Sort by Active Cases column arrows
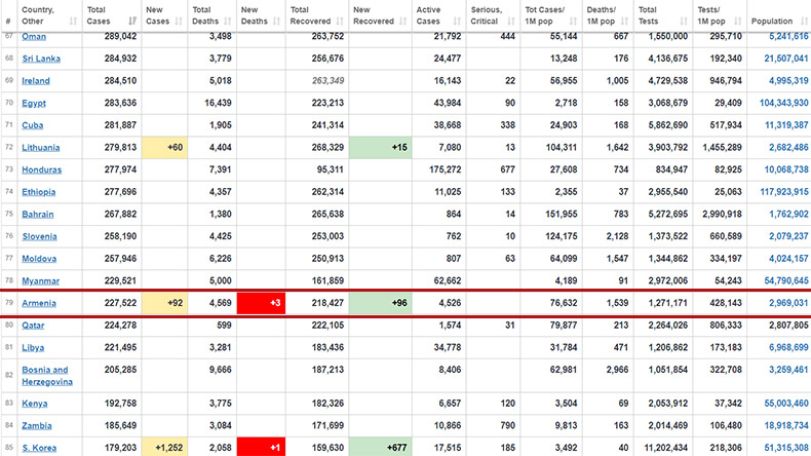Screen dimensions: 811x456 [x=457, y=21]
